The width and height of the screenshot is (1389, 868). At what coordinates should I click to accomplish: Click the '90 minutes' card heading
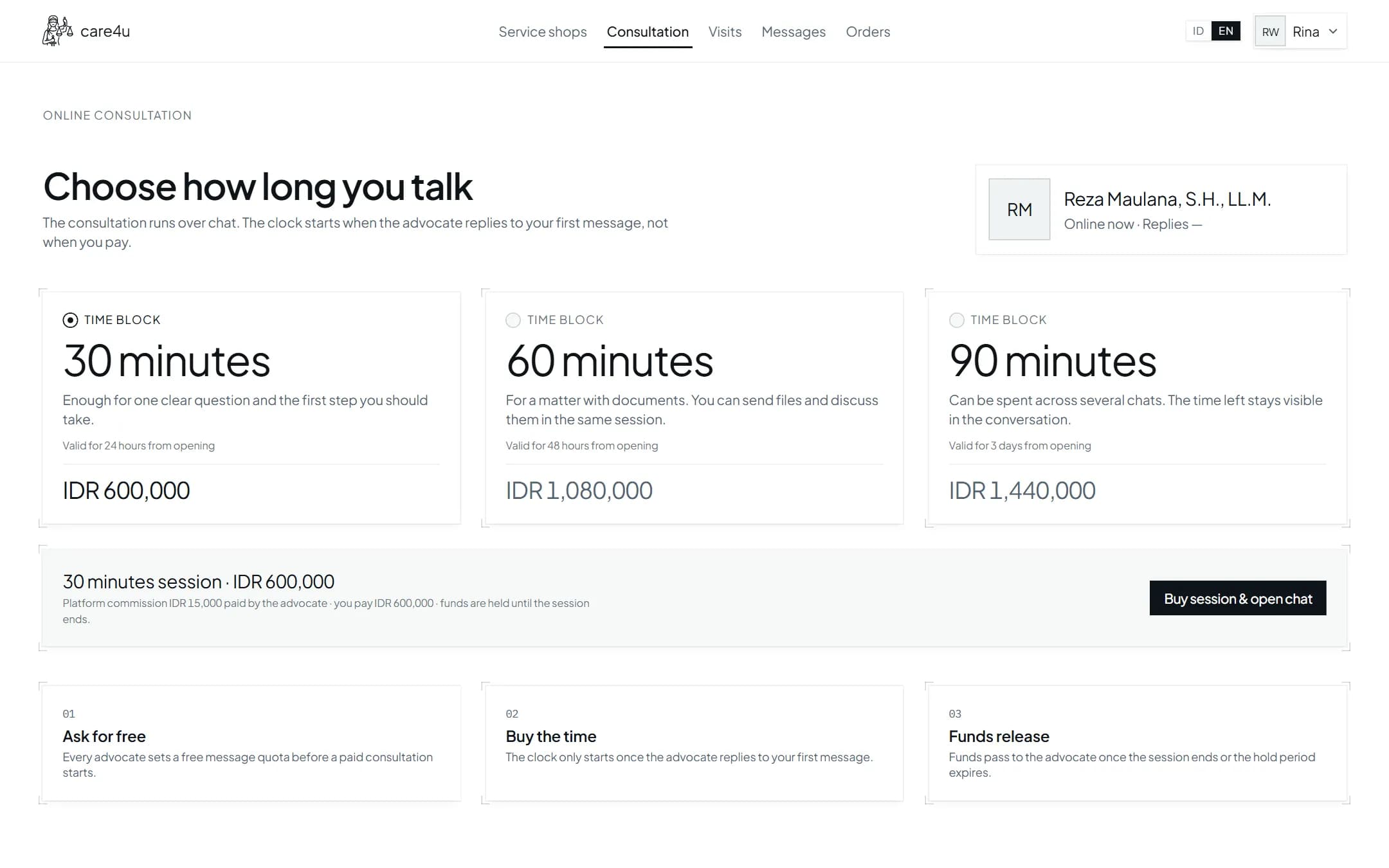point(1053,361)
